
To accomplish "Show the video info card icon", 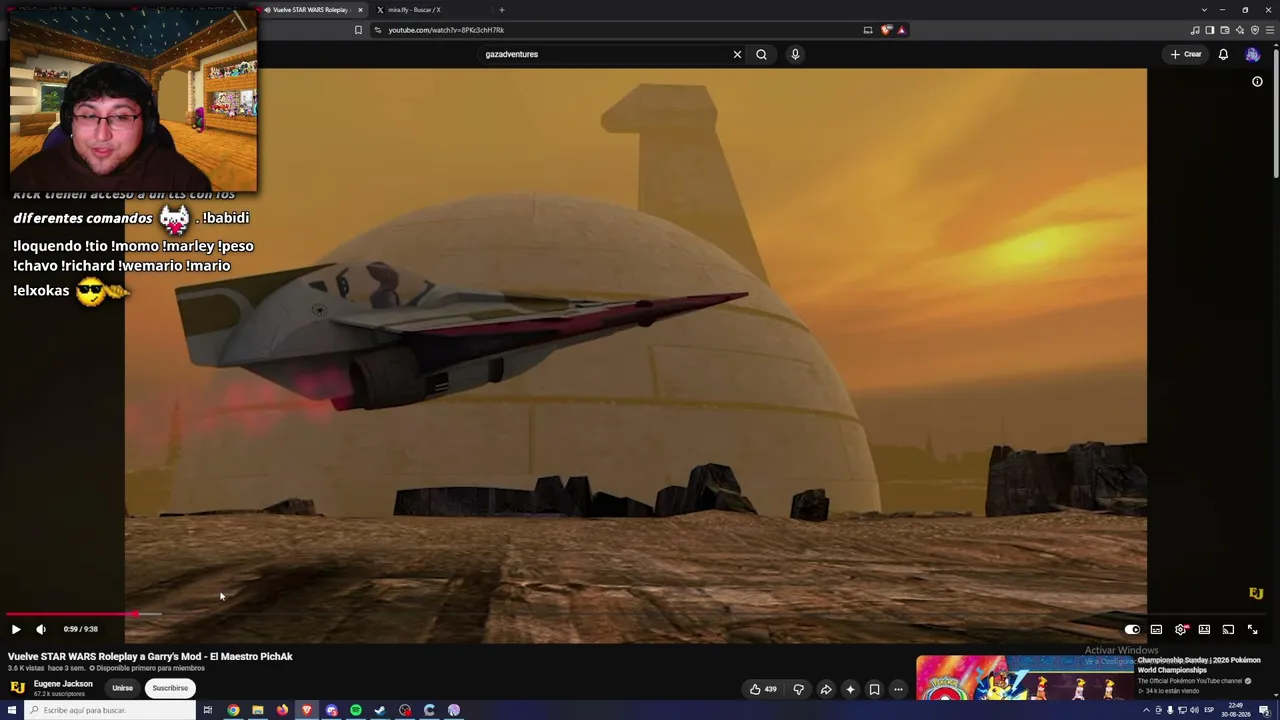I will 1257,82.
